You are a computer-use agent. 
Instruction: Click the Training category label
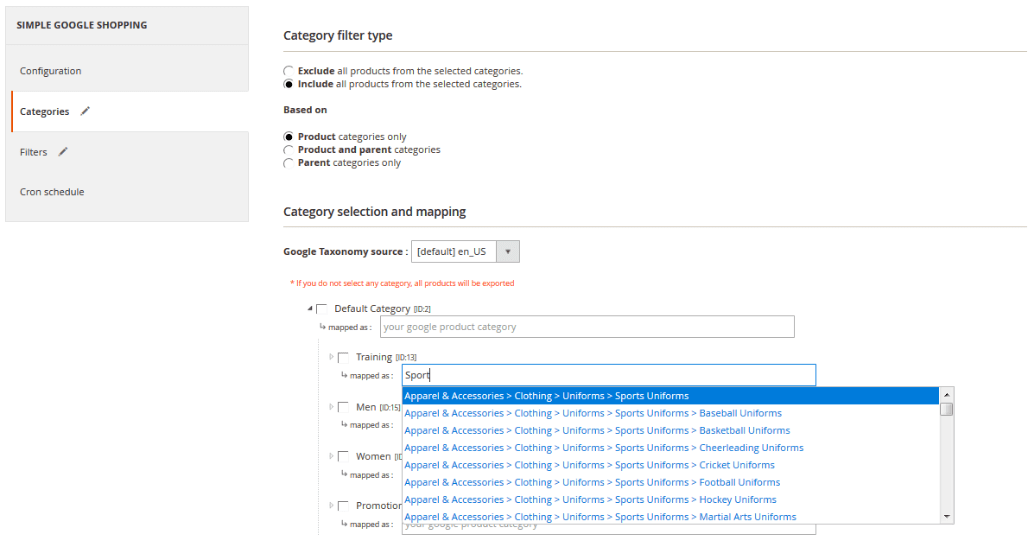tap(374, 357)
